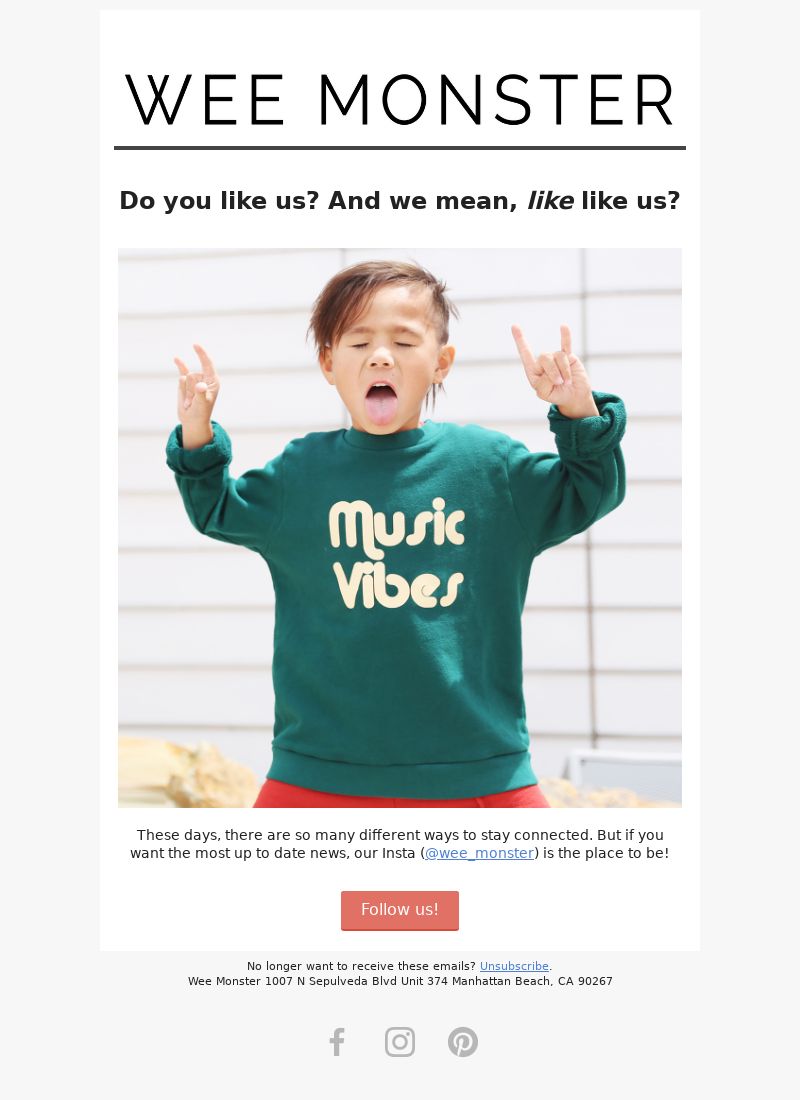Open the Instagram icon in footer
800x1100 pixels.
pyautogui.click(x=400, y=1042)
